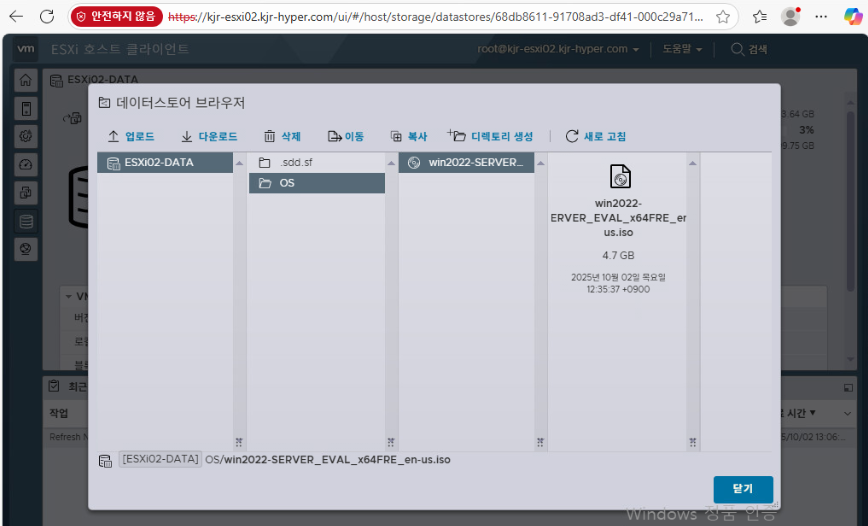Image resolution: width=868 pixels, height=526 pixels.
Task: Click resize handle under details column
Action: coord(693,442)
